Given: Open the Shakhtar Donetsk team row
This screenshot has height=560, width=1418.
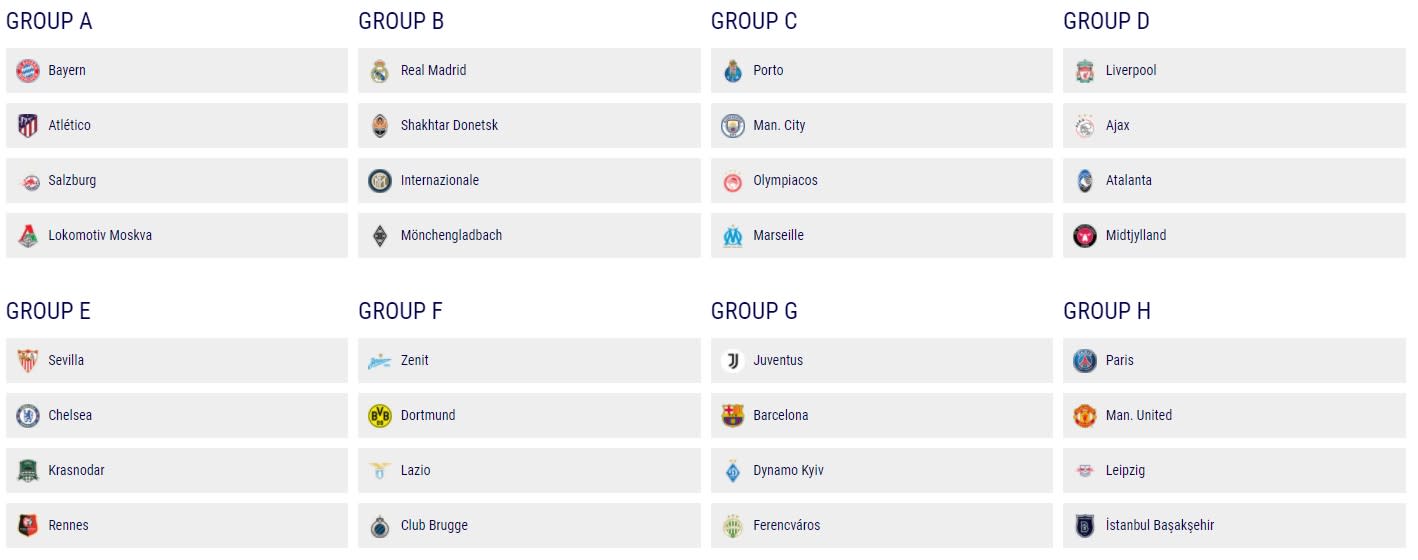Looking at the screenshot, I should tap(529, 126).
